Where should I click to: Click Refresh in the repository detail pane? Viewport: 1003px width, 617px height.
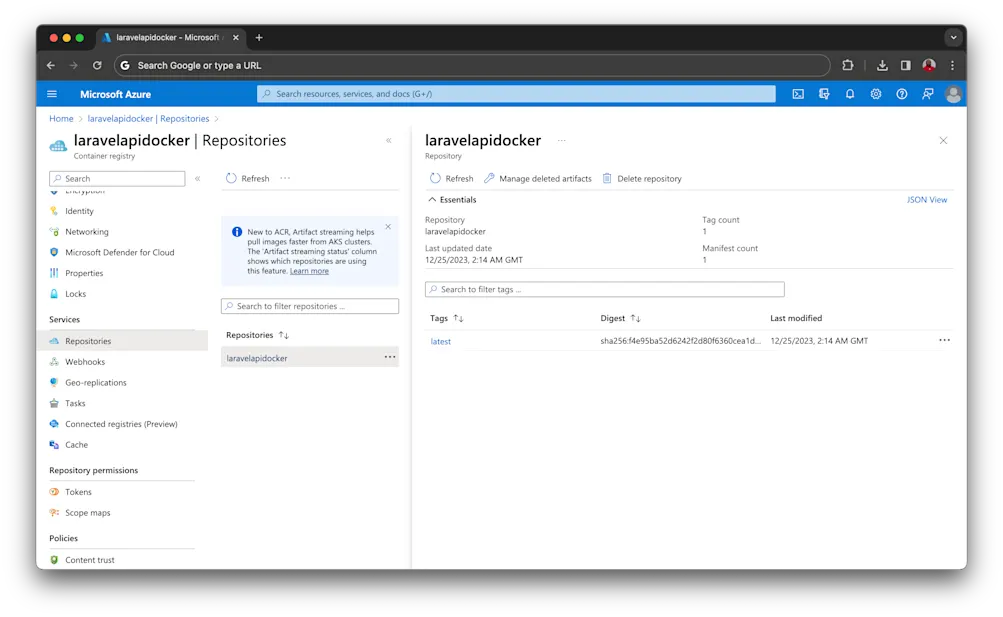452,178
